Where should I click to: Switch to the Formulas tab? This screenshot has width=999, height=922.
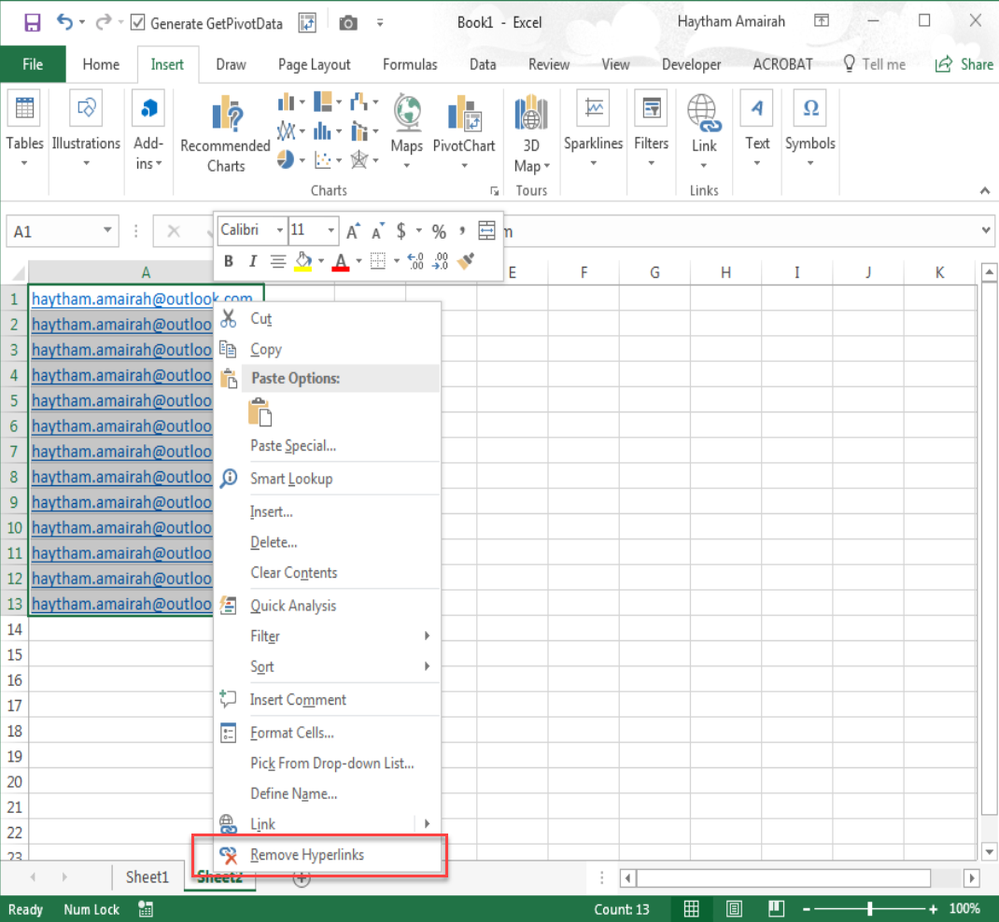pyautogui.click(x=410, y=64)
